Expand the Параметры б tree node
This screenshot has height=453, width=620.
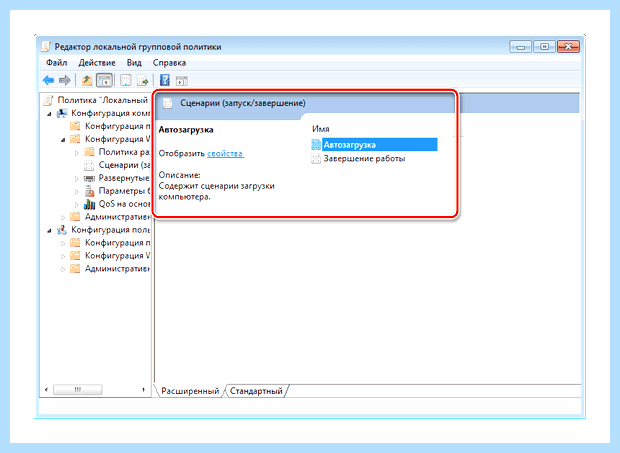tap(77, 192)
